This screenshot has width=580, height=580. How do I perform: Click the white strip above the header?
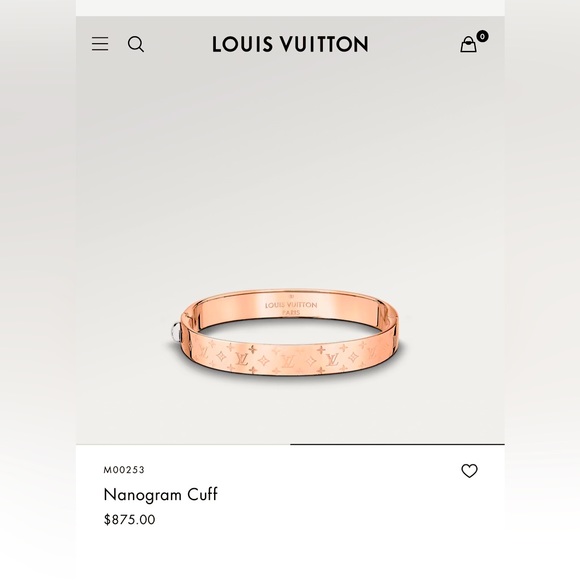[x=290, y=8]
